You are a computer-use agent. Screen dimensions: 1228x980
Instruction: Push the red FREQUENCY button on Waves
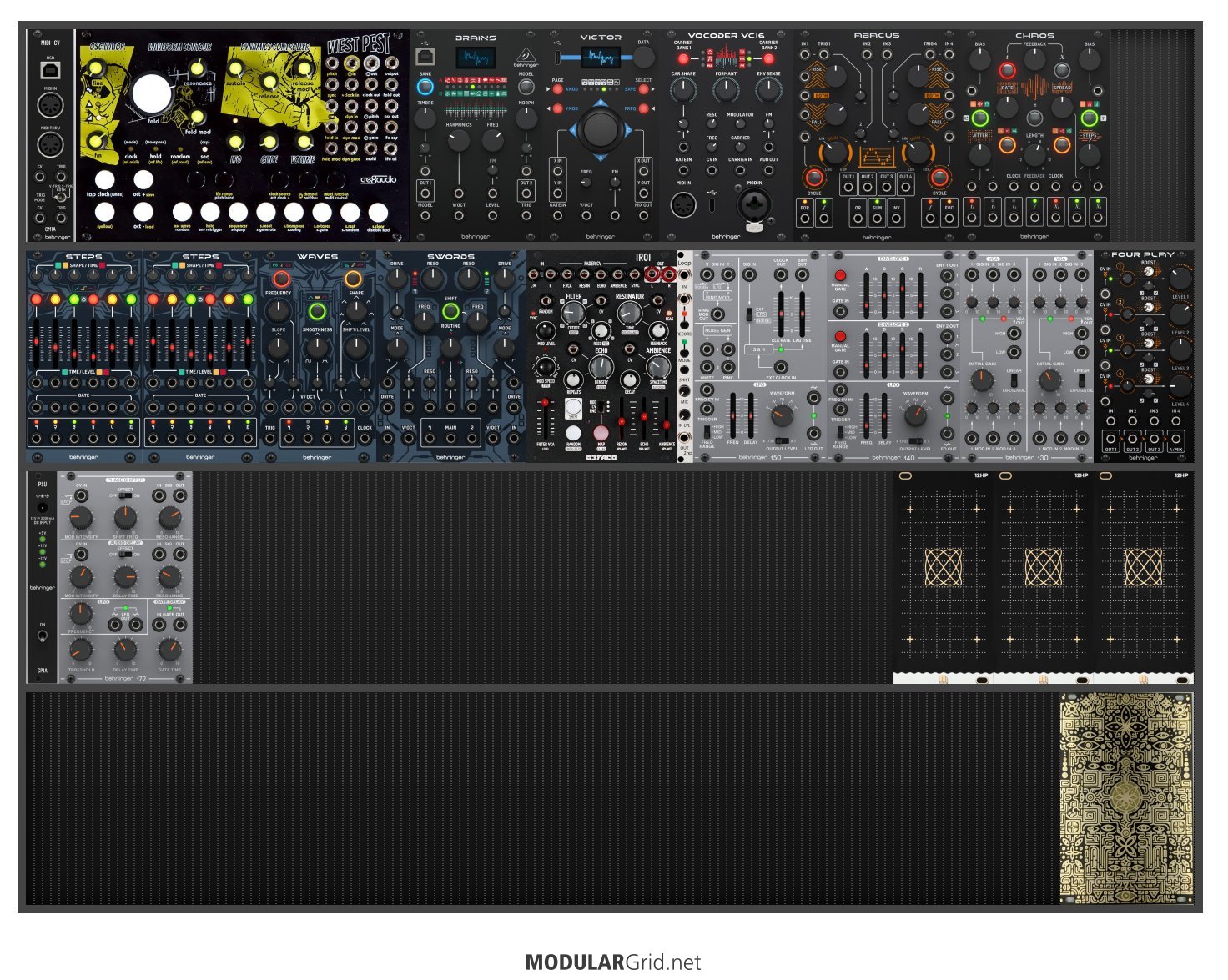click(281, 279)
